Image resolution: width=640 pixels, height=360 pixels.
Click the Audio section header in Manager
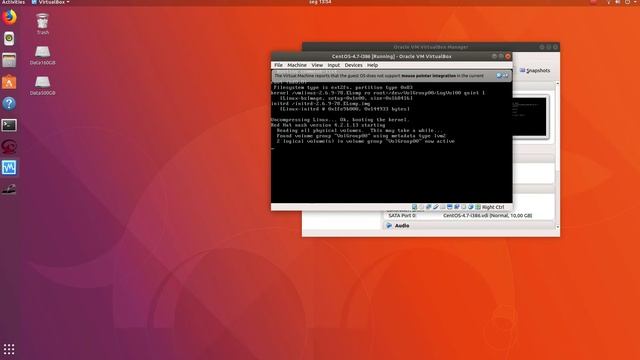(468, 225)
